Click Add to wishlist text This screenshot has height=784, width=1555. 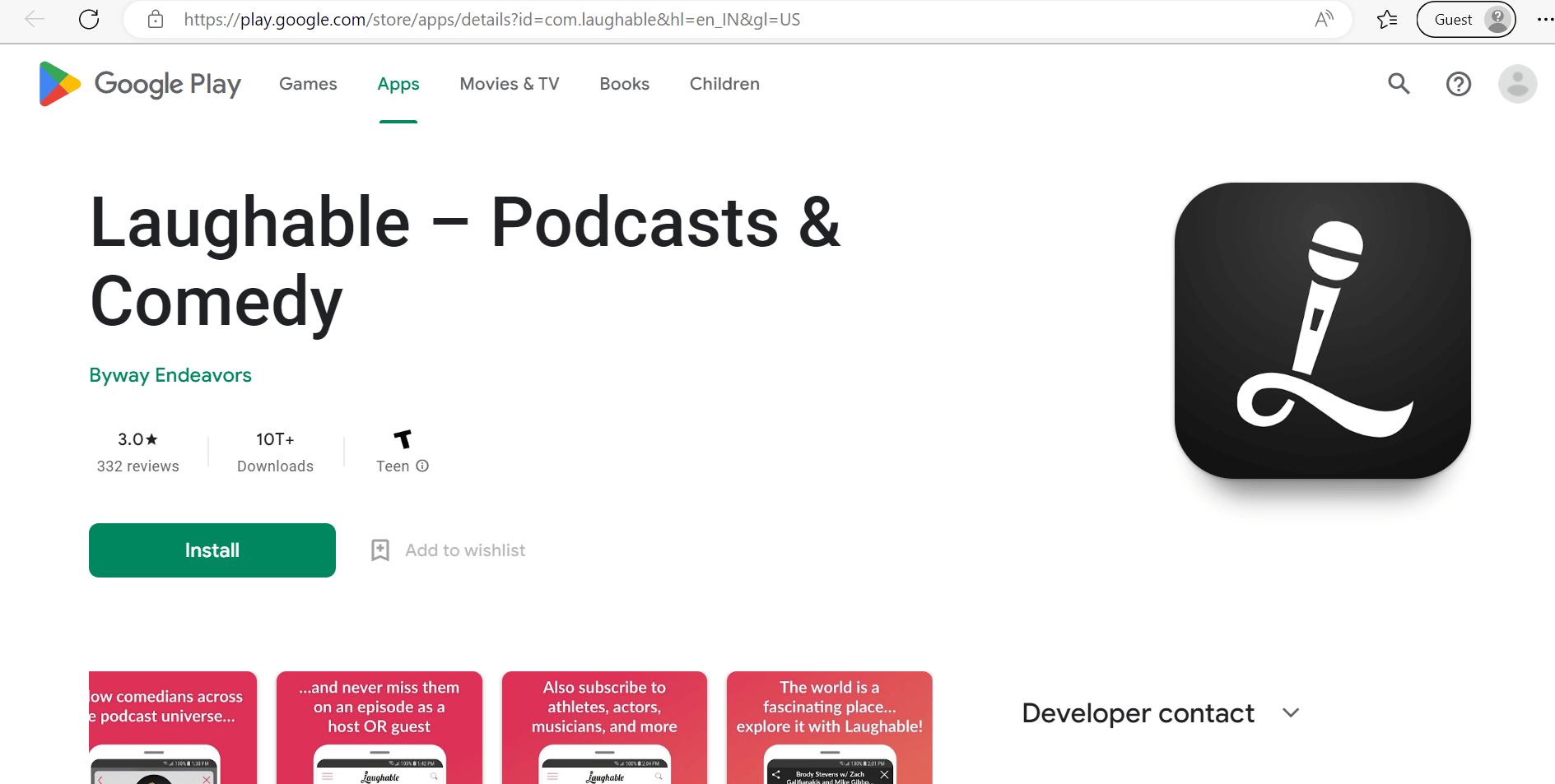click(x=465, y=550)
